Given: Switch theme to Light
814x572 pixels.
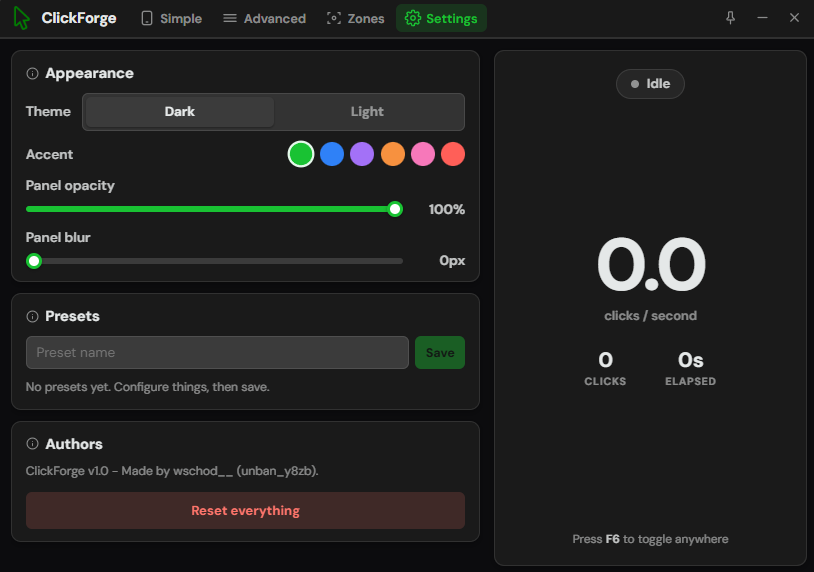Looking at the screenshot, I should [367, 112].
